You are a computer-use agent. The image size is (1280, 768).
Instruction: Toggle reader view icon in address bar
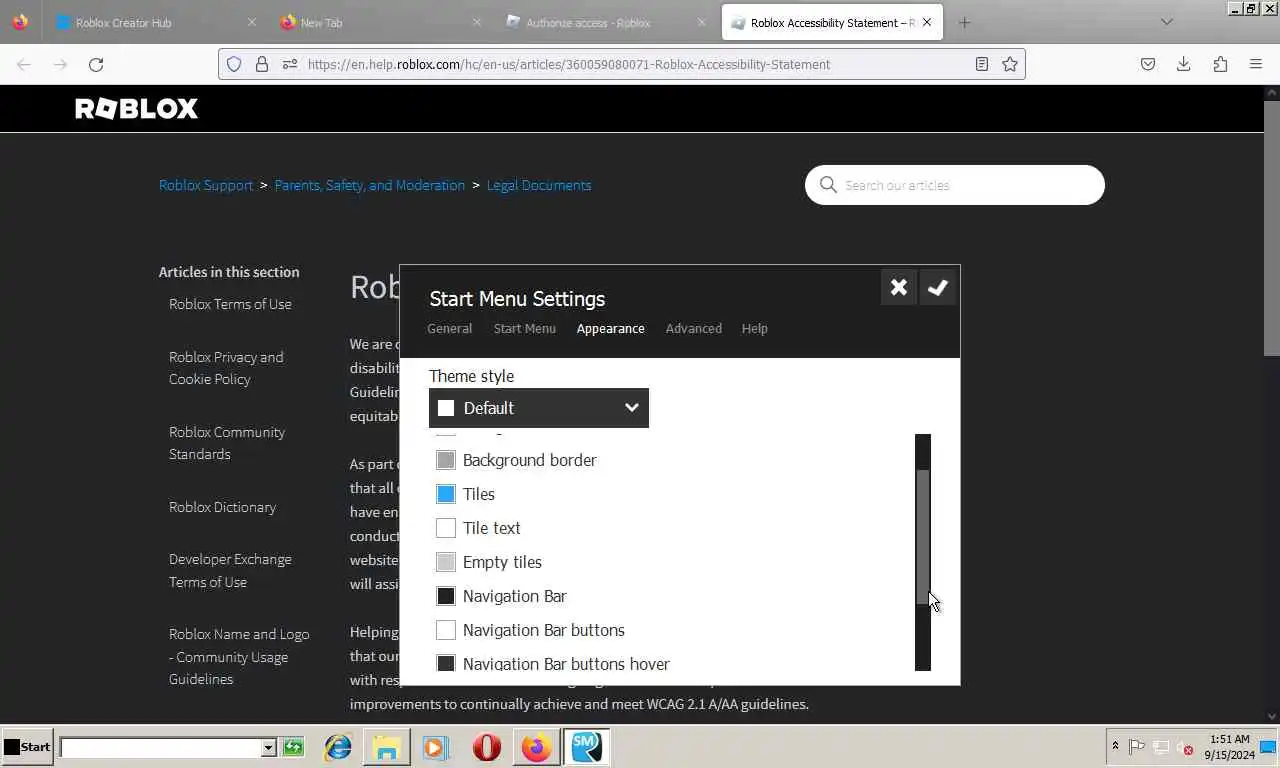point(982,64)
